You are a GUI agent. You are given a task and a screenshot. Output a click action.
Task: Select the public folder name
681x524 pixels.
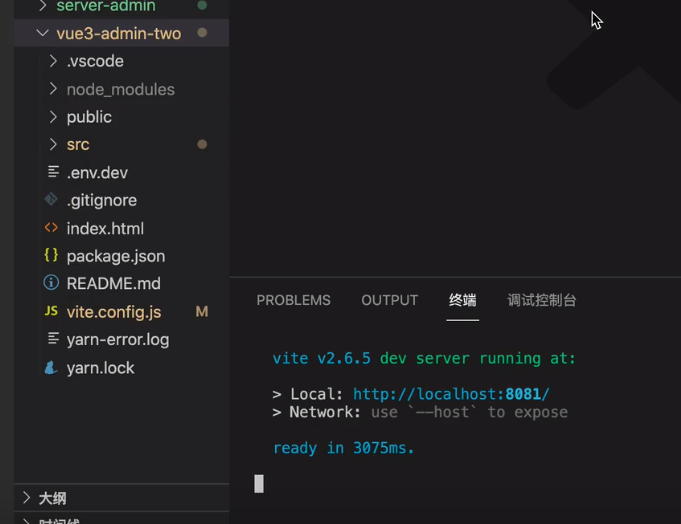coord(89,117)
